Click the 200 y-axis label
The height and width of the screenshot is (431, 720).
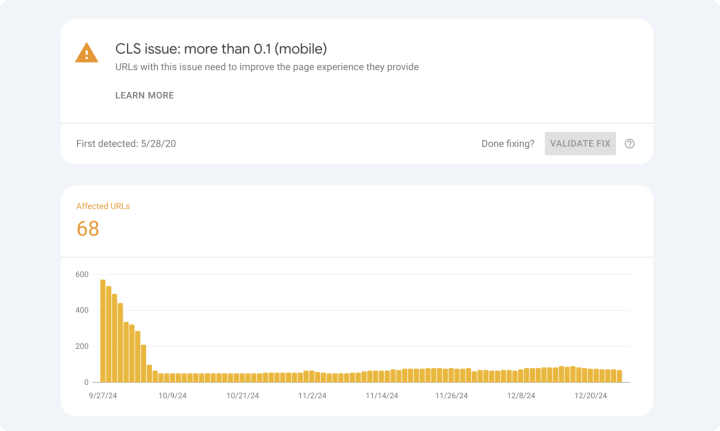82,347
